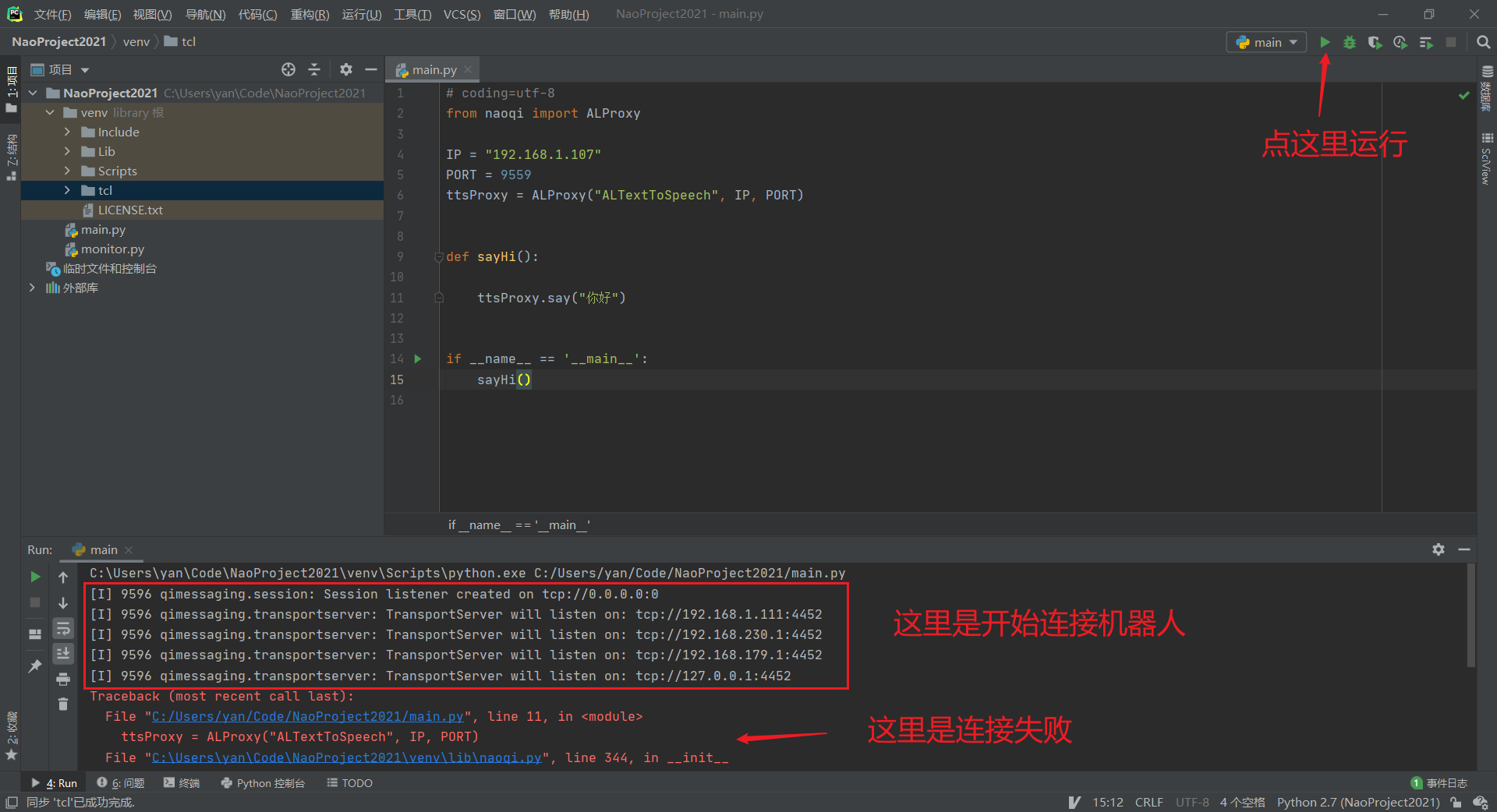Toggle pin tab in the Run panel
The width and height of the screenshot is (1497, 812).
pos(35,665)
